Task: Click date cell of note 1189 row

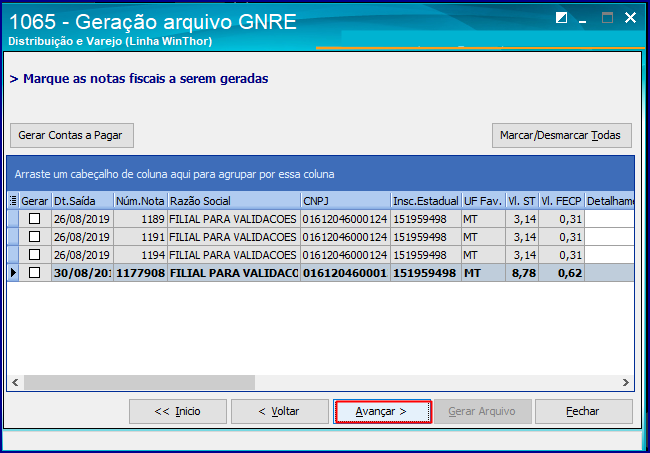Action: [x=82, y=219]
